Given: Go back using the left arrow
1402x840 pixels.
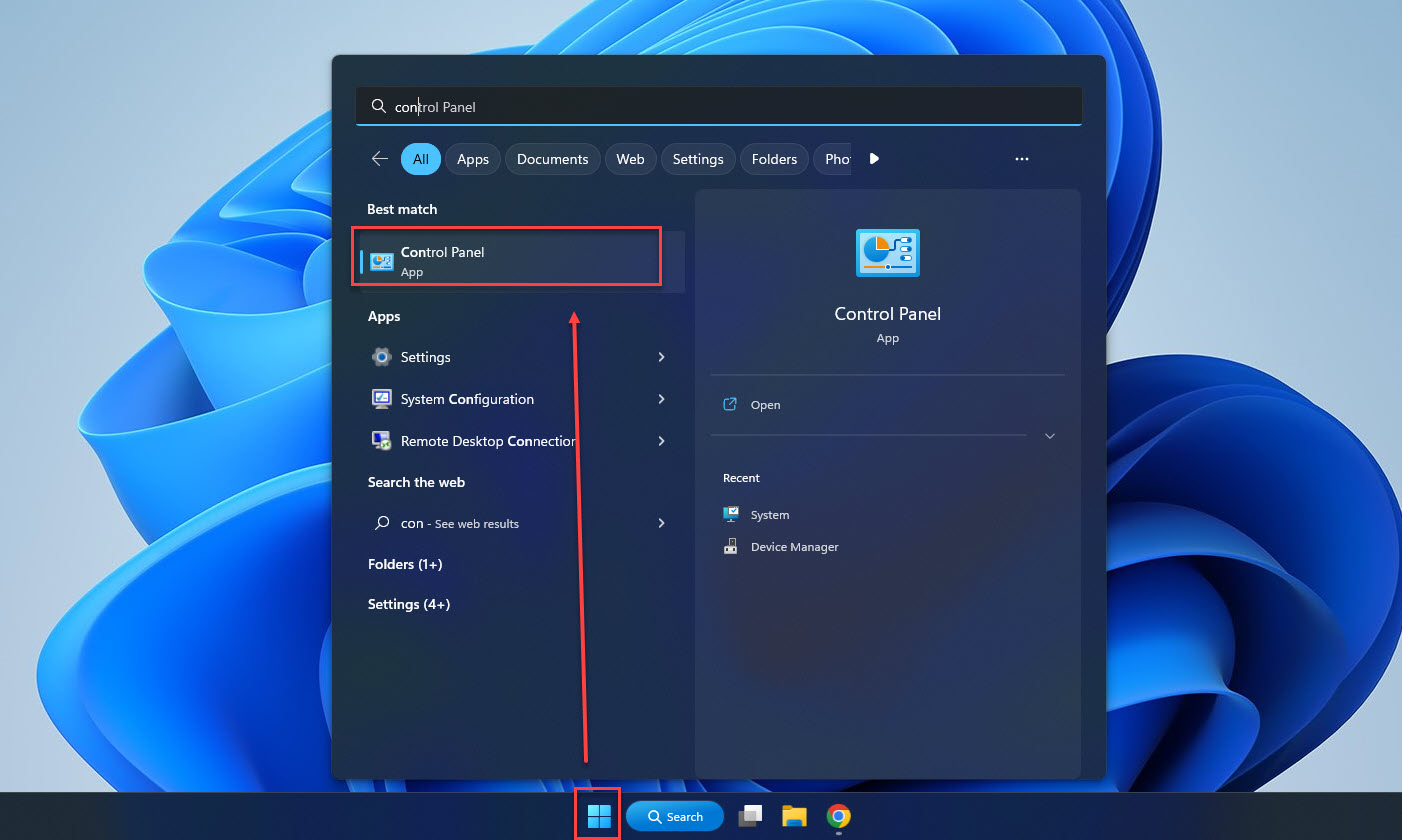Looking at the screenshot, I should [379, 159].
